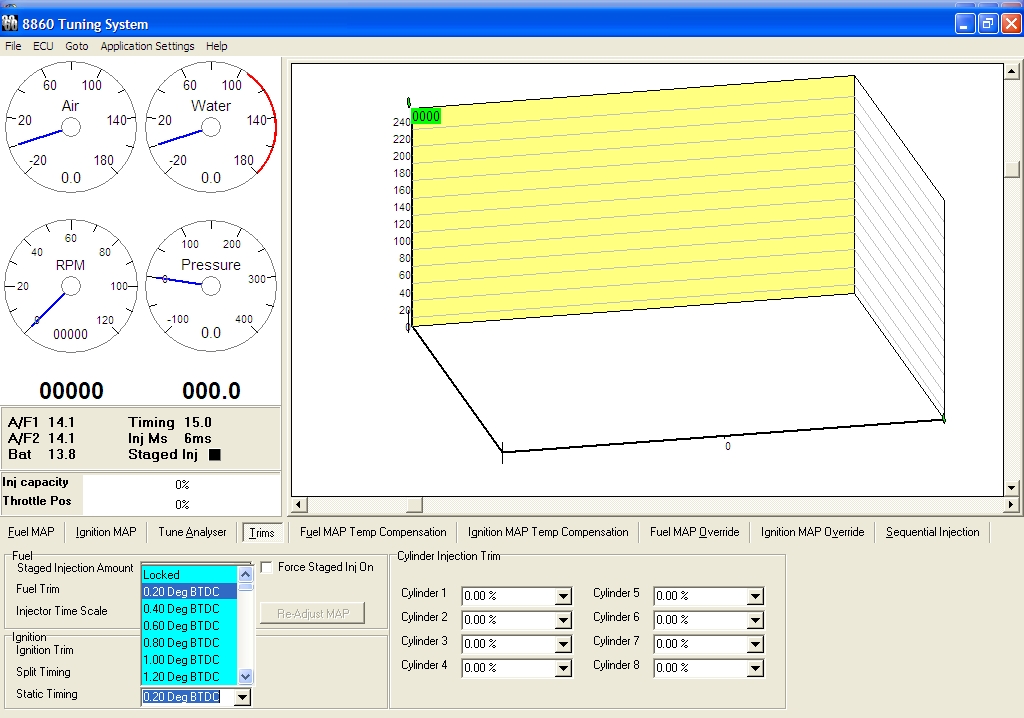Expand the Cylinder 5 trim dropdown
The height and width of the screenshot is (718, 1024).
755,597
